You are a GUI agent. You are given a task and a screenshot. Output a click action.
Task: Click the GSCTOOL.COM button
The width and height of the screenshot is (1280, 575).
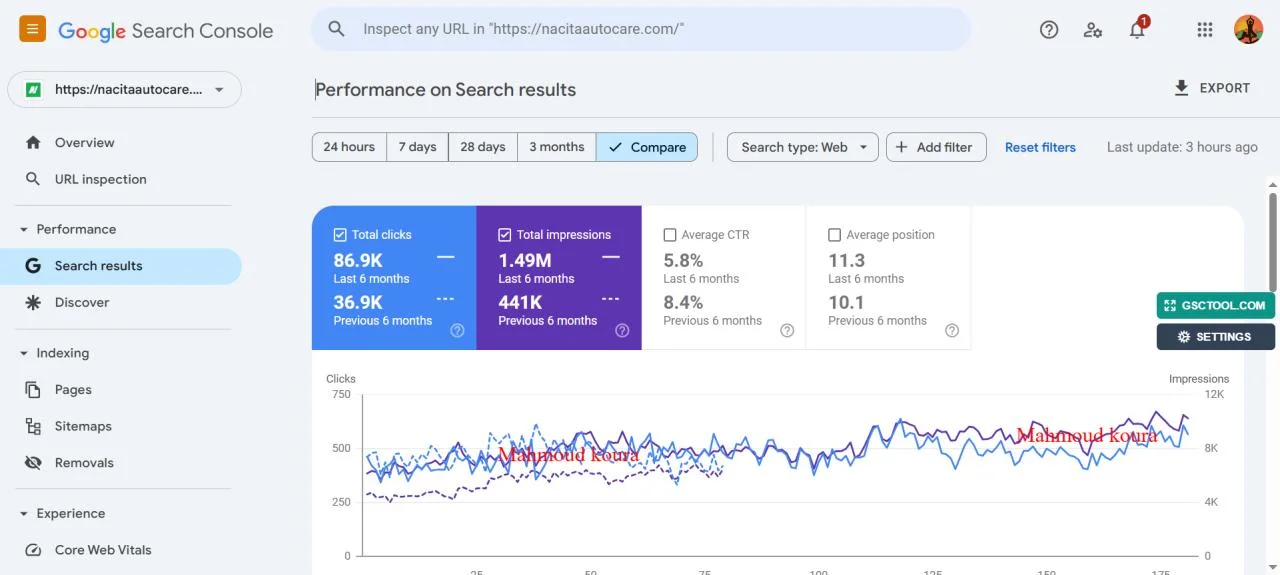(x=1216, y=306)
